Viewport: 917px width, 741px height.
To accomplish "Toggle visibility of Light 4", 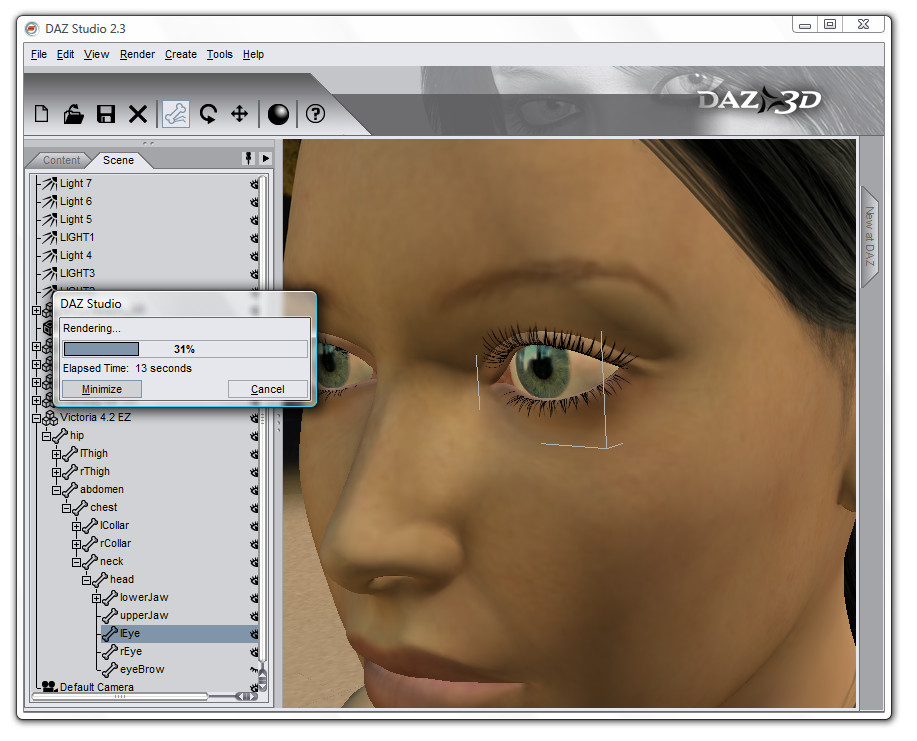I will 254,256.
